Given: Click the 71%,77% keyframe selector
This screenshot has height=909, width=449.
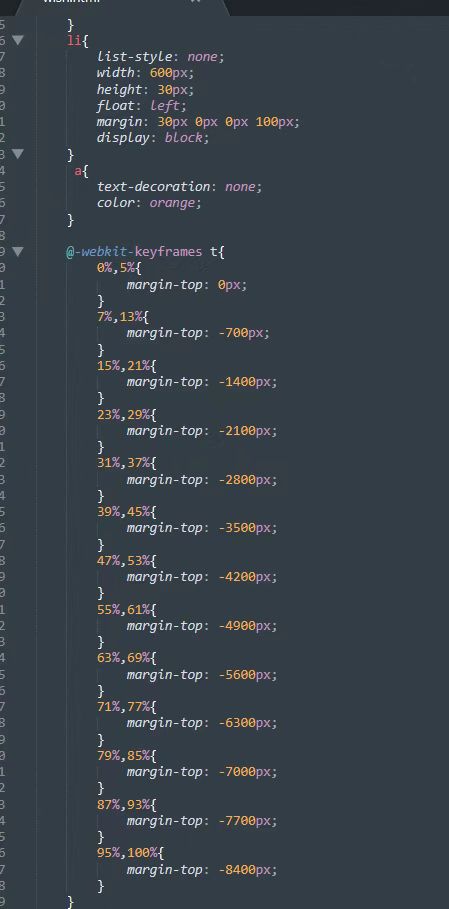Looking at the screenshot, I should (124, 707).
